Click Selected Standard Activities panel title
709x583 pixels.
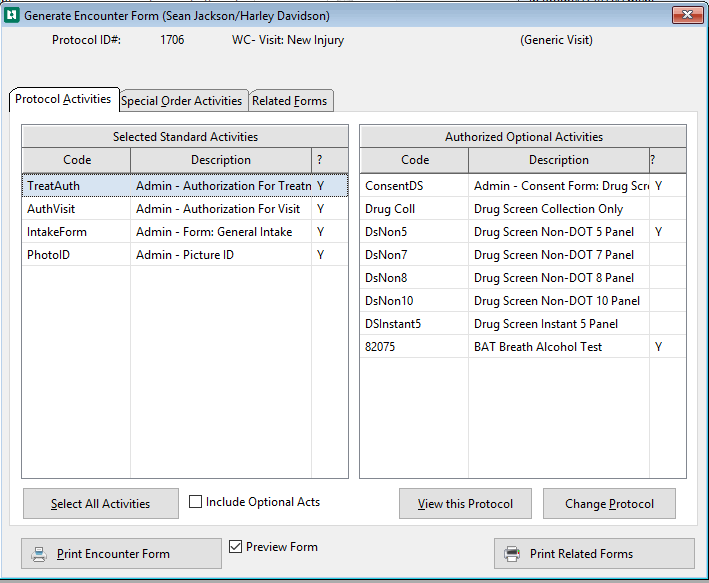pyautogui.click(x=185, y=137)
